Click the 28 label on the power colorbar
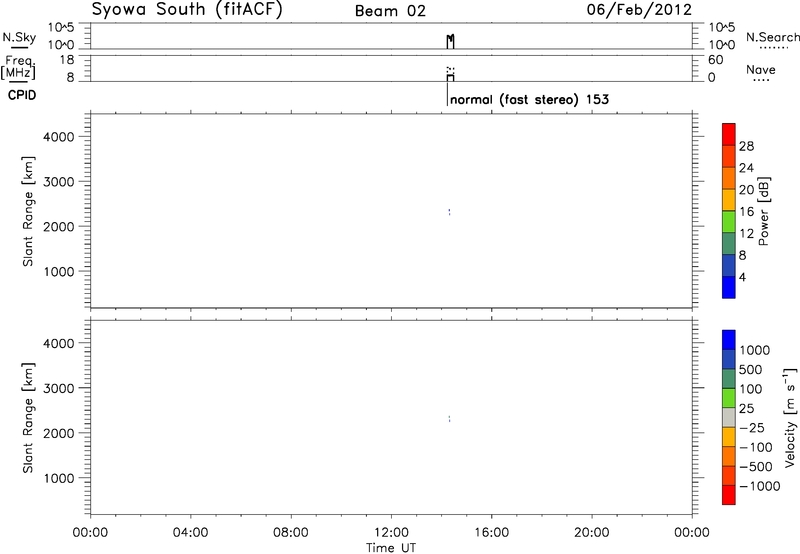The width and height of the screenshot is (800, 554). pyautogui.click(x=746, y=146)
